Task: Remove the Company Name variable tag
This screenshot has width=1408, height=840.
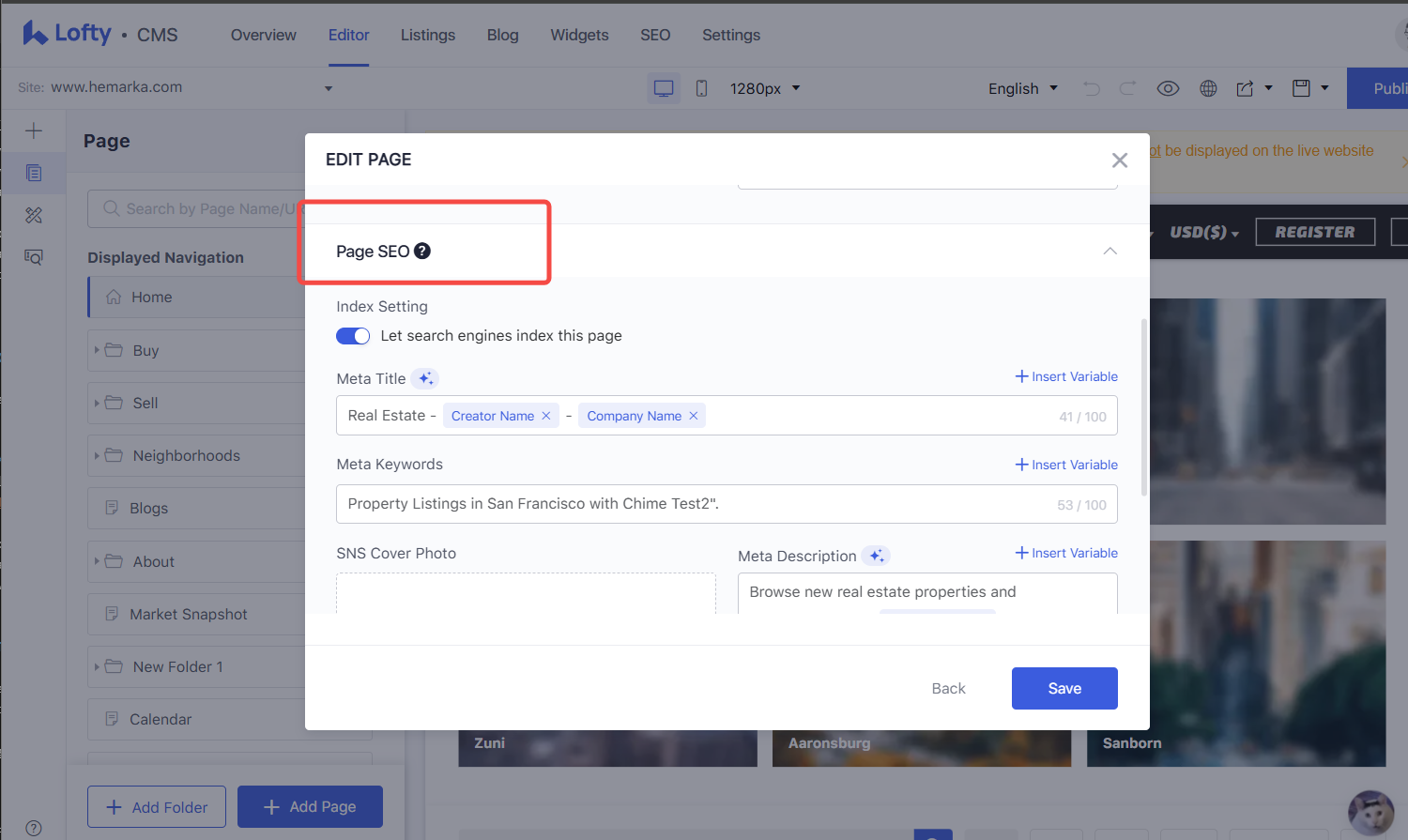Action: (x=694, y=416)
